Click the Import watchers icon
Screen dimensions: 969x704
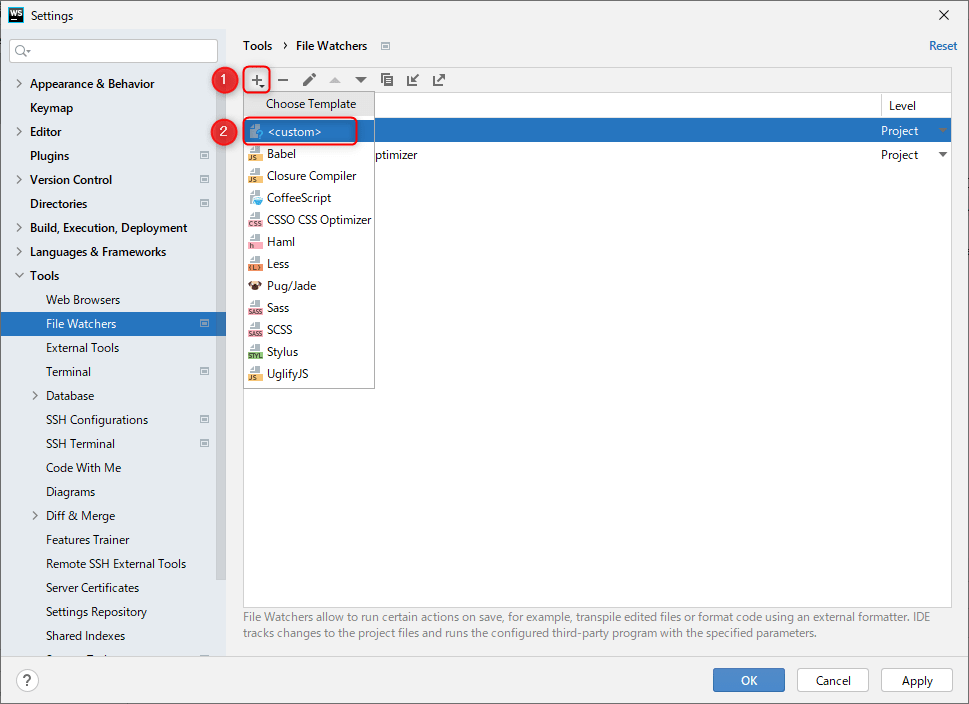point(413,80)
